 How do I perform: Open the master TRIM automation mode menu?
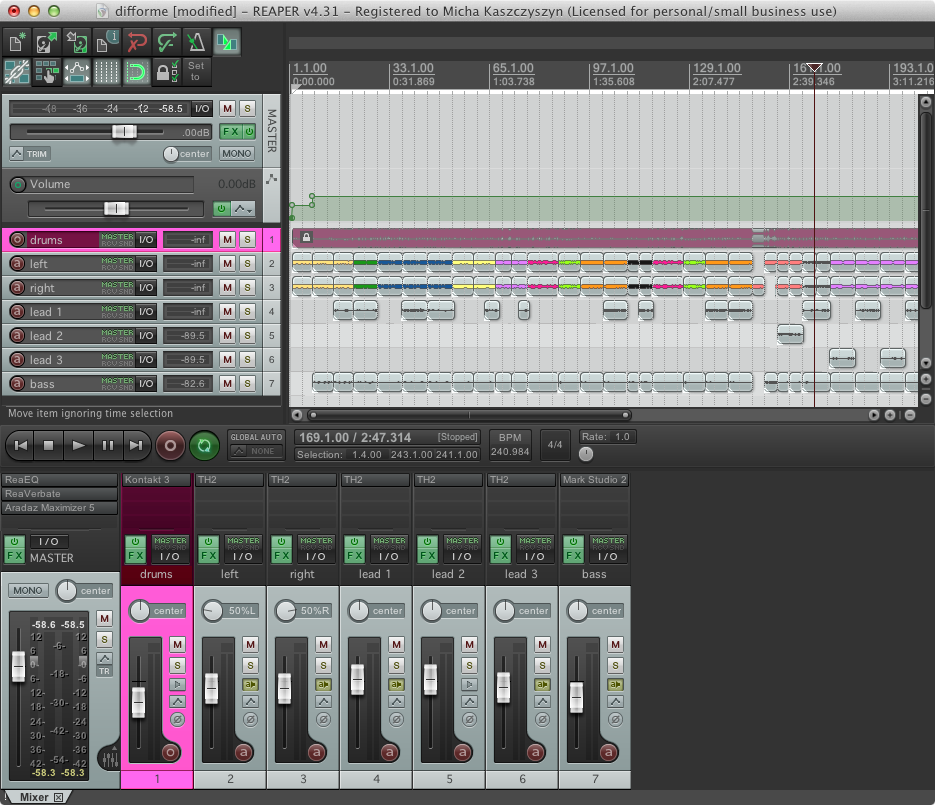pyautogui.click(x=30, y=154)
